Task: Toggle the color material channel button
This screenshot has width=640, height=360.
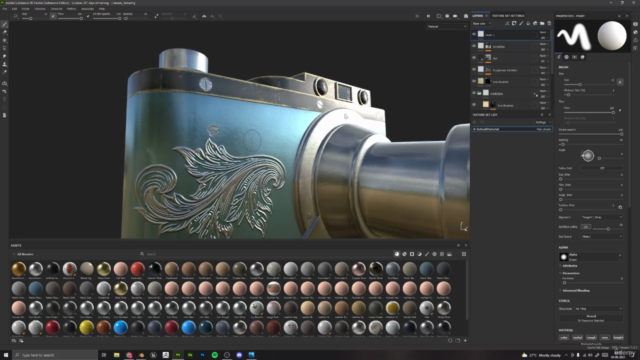Action: [x=564, y=338]
